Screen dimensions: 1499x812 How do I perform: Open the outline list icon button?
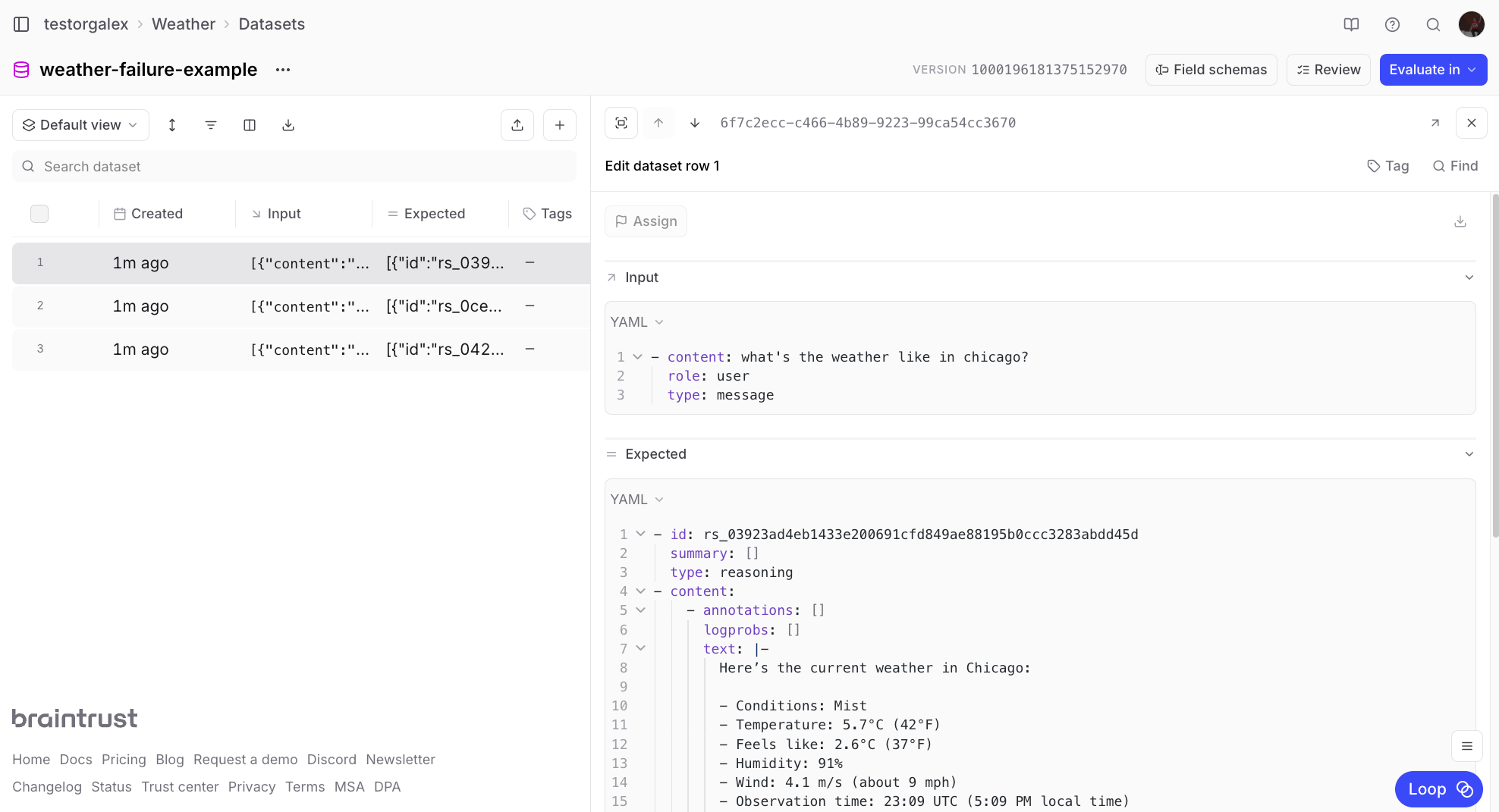pyautogui.click(x=1467, y=746)
